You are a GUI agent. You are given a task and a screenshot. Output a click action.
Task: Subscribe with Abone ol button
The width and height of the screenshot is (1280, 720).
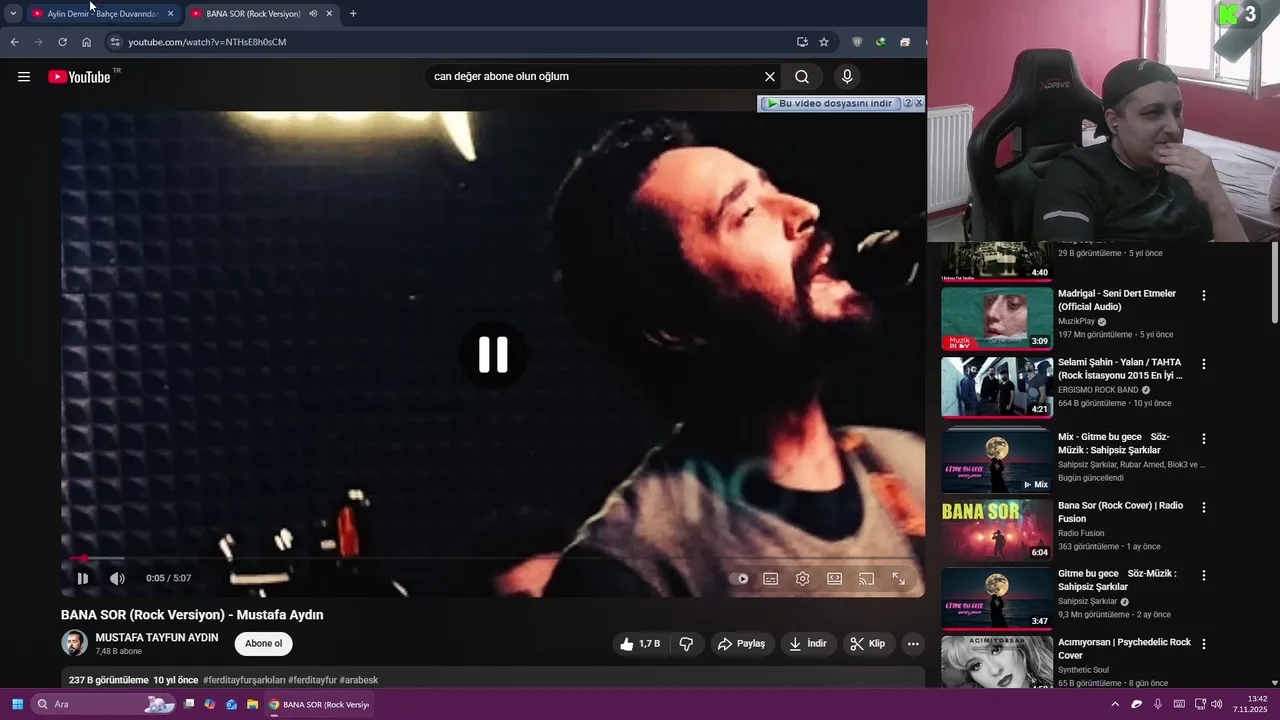264,644
